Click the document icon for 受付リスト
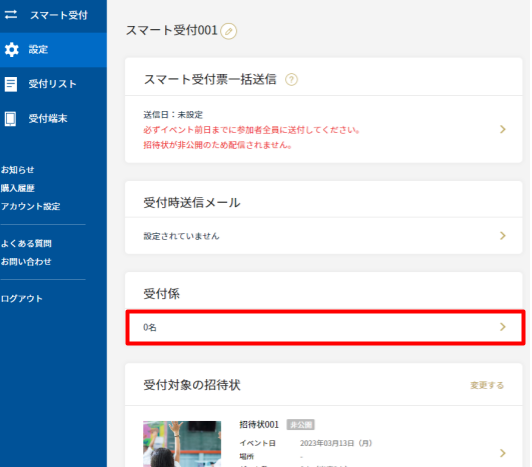 (11, 84)
